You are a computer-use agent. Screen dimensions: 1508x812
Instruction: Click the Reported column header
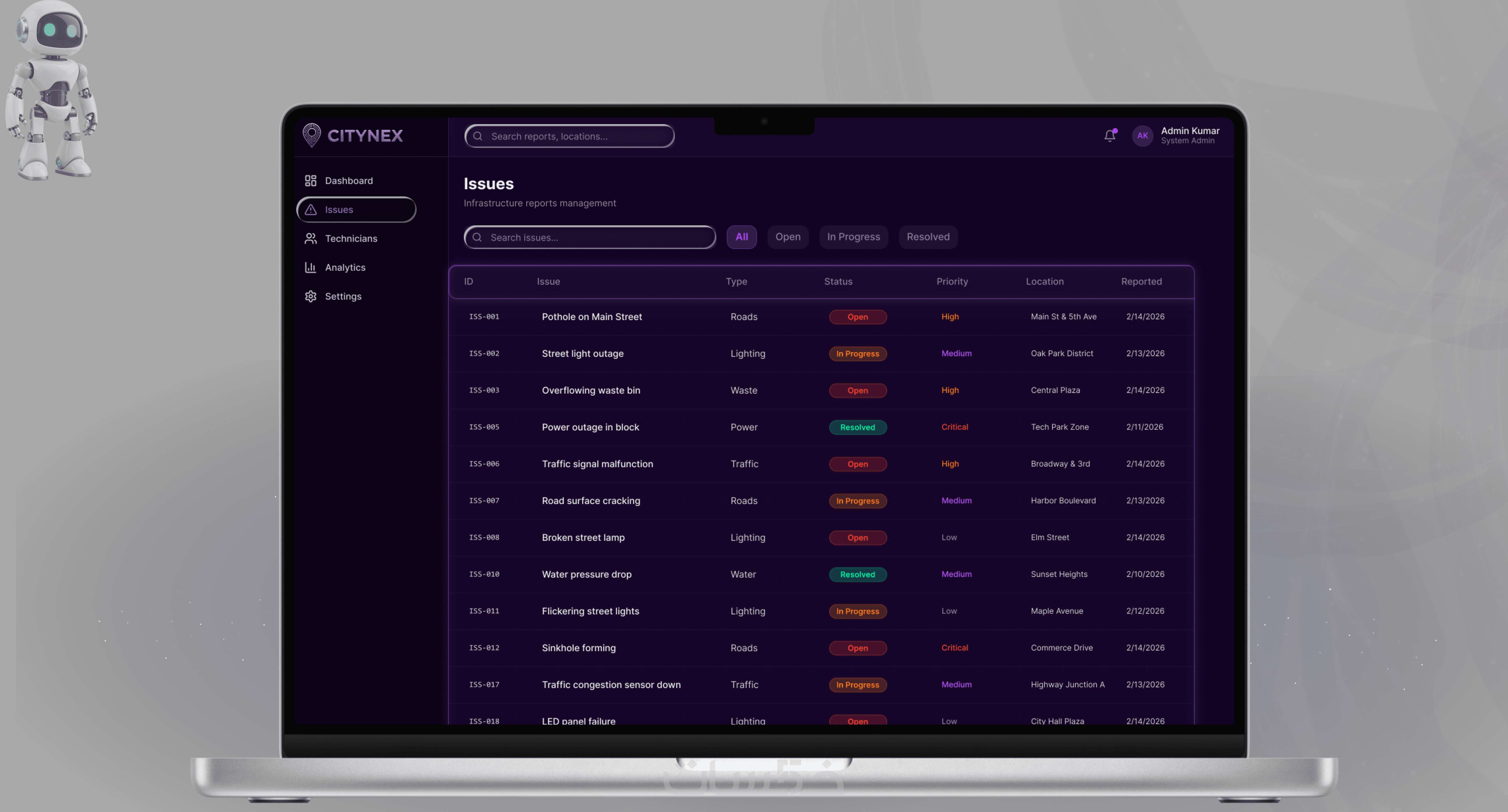1141,282
